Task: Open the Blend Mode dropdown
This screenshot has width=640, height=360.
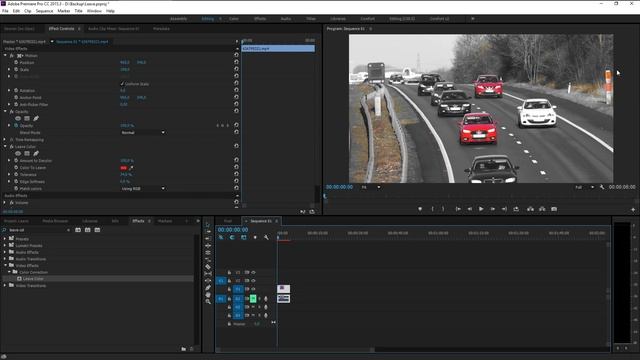Action: click(143, 133)
